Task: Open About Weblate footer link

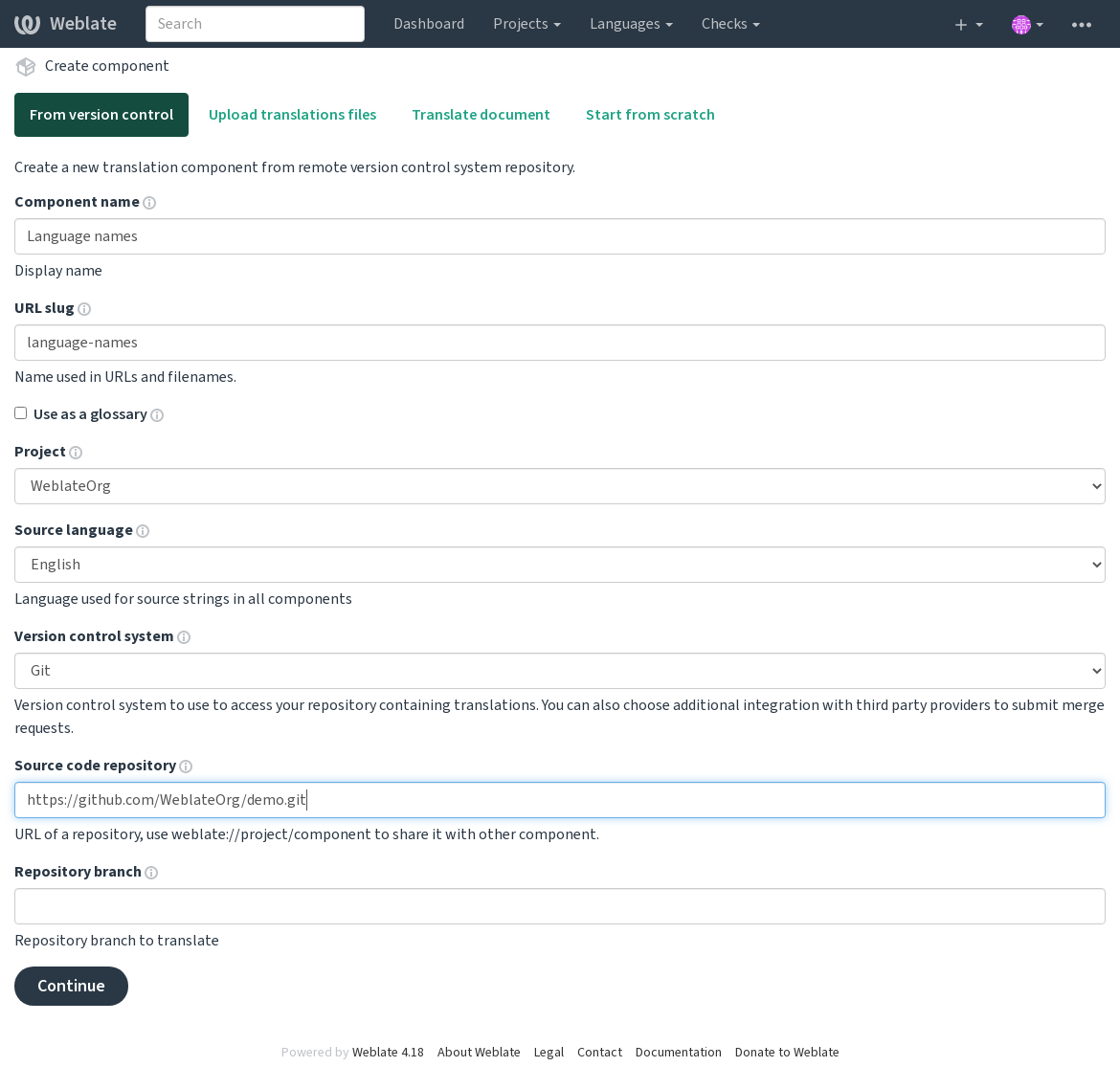Action: [x=479, y=1053]
